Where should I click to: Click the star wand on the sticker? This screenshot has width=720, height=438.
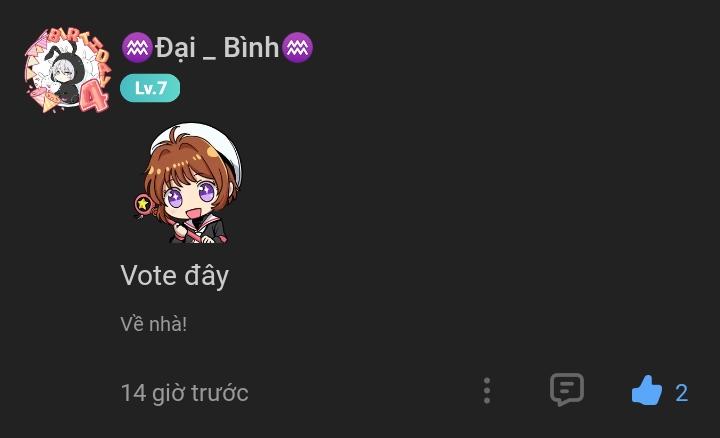point(143,204)
